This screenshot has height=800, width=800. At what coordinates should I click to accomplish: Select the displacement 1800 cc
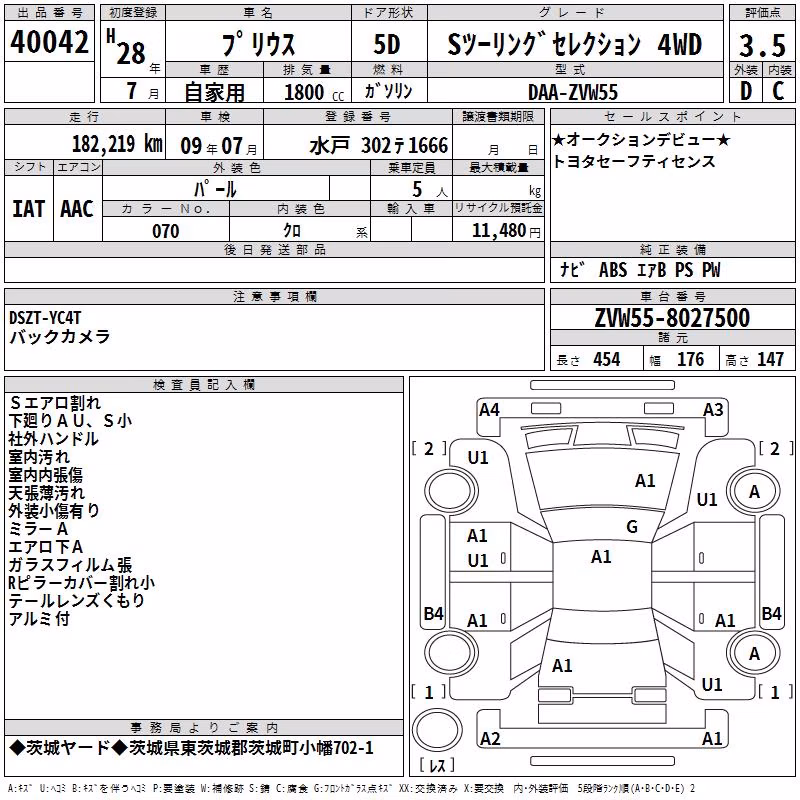(x=314, y=92)
